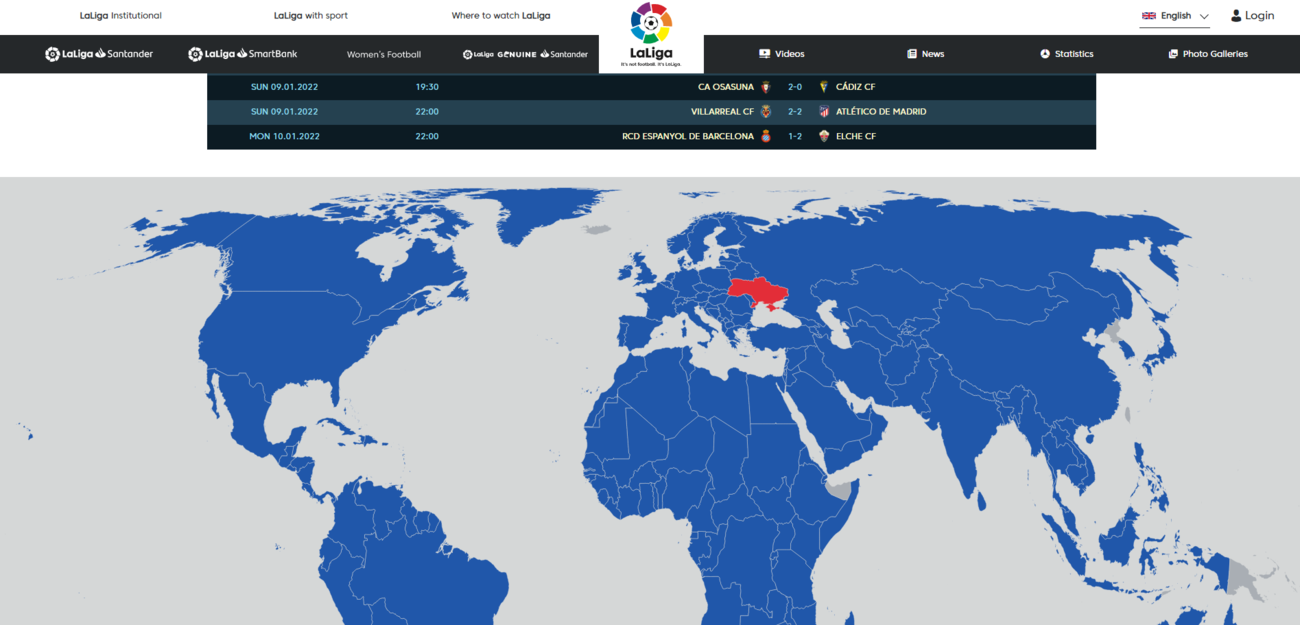Viewport: 1300px width, 625px height.
Task: Click the CA Osasuna team crest
Action: 766,87
